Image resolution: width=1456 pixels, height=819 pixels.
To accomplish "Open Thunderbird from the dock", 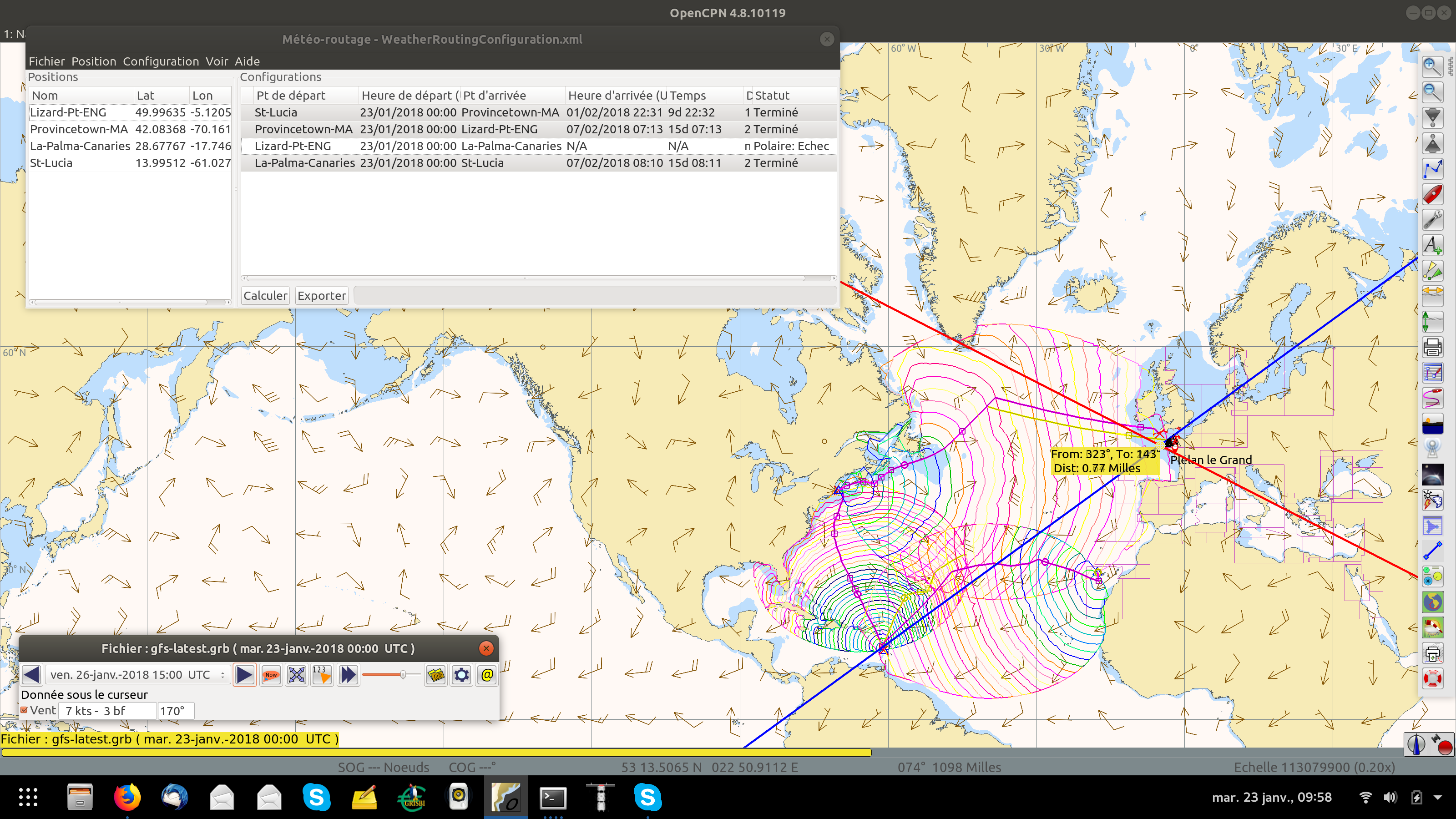I will coord(174,797).
